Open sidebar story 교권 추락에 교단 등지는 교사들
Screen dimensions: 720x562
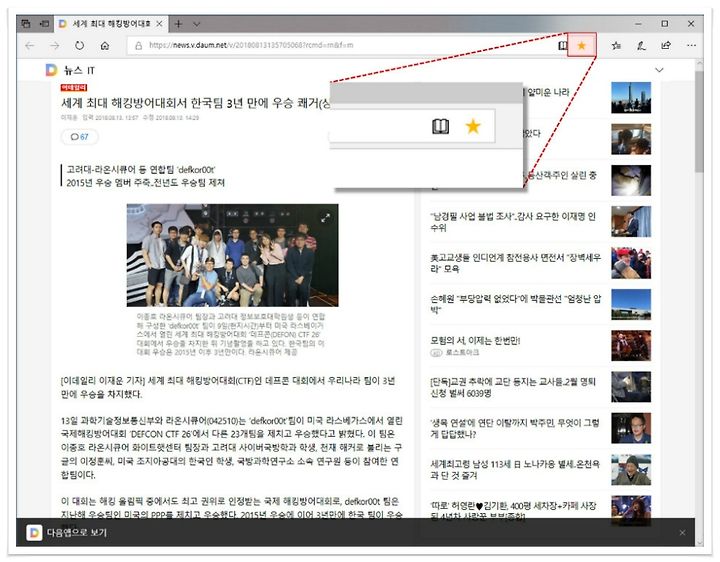(513, 387)
